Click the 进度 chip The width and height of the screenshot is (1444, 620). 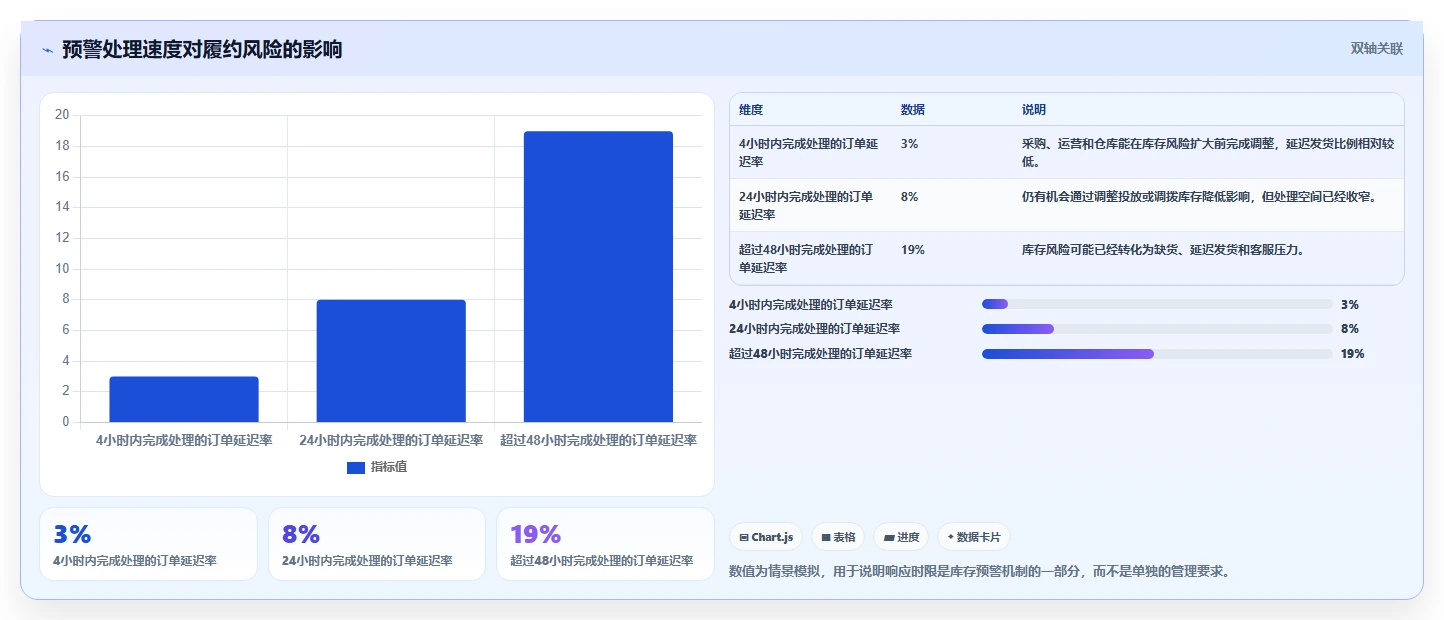[x=901, y=537]
